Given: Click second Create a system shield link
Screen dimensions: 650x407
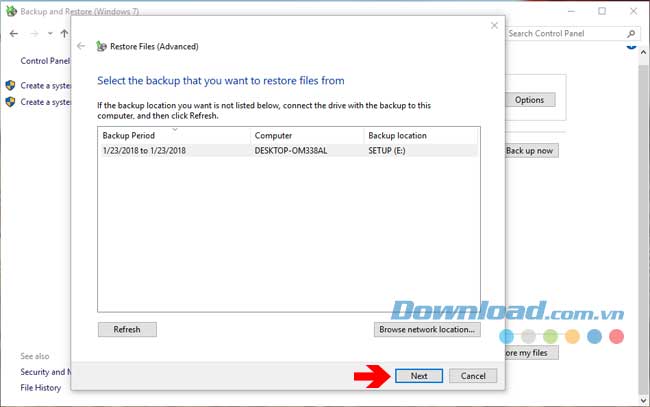Looking at the screenshot, I should pyautogui.click(x=46, y=102).
